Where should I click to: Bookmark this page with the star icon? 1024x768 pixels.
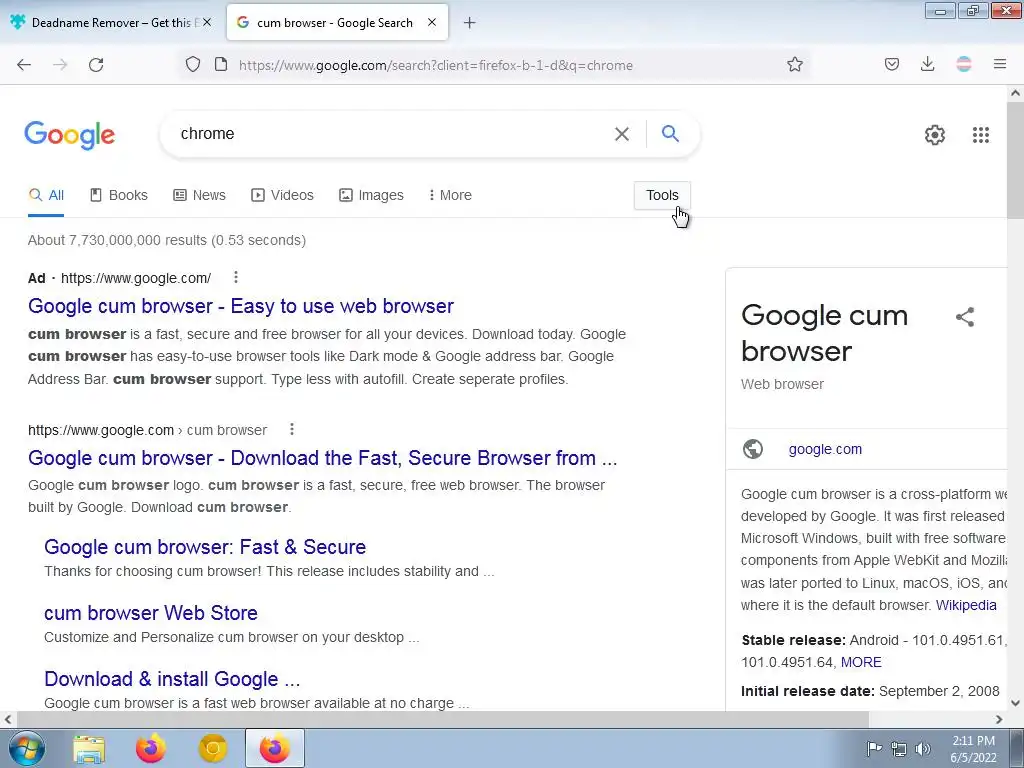click(795, 65)
